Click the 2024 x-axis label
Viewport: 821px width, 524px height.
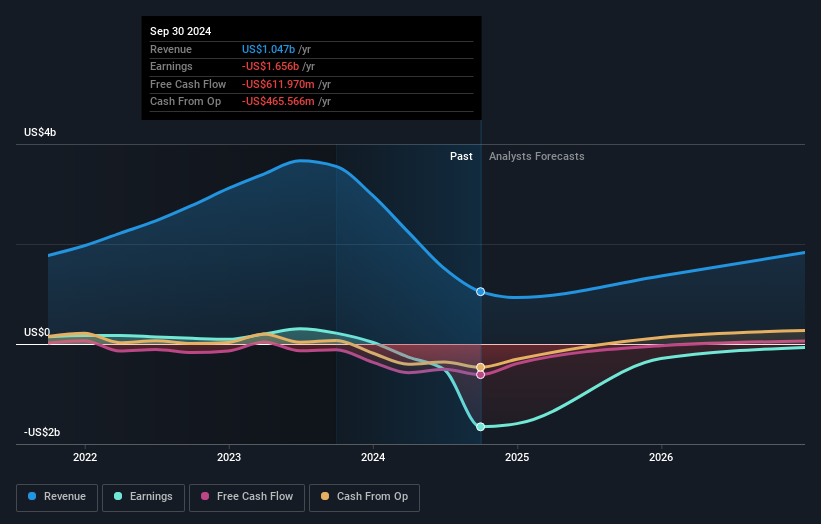click(373, 457)
